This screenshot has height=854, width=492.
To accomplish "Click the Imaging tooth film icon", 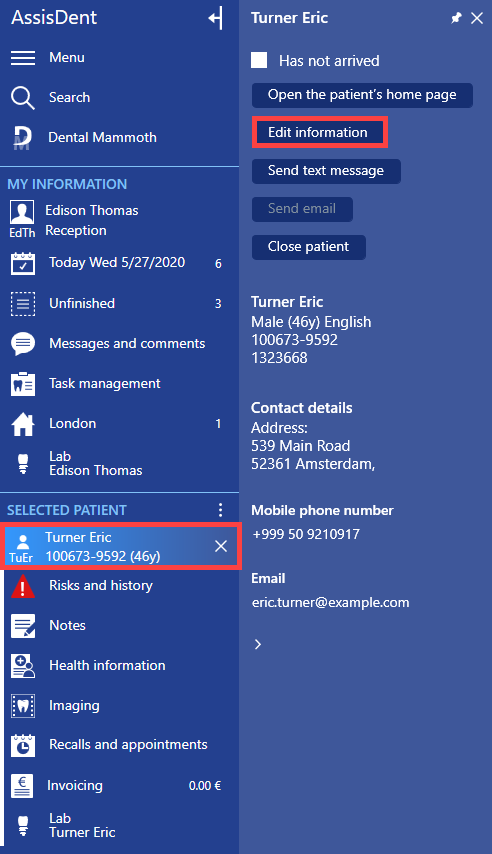I will tap(23, 706).
